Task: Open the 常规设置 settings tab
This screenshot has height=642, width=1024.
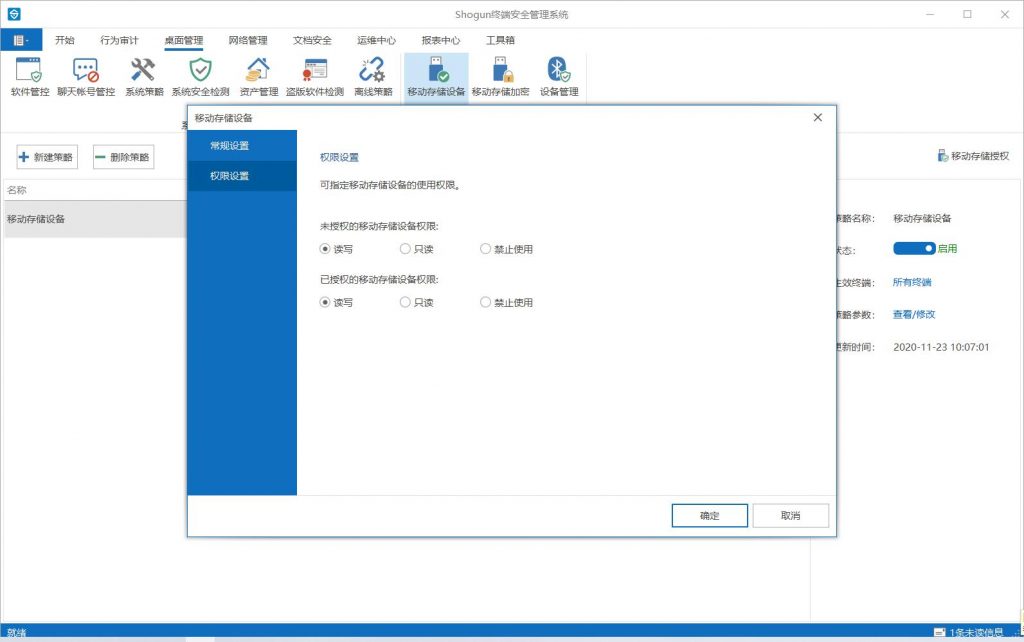Action: [230, 146]
